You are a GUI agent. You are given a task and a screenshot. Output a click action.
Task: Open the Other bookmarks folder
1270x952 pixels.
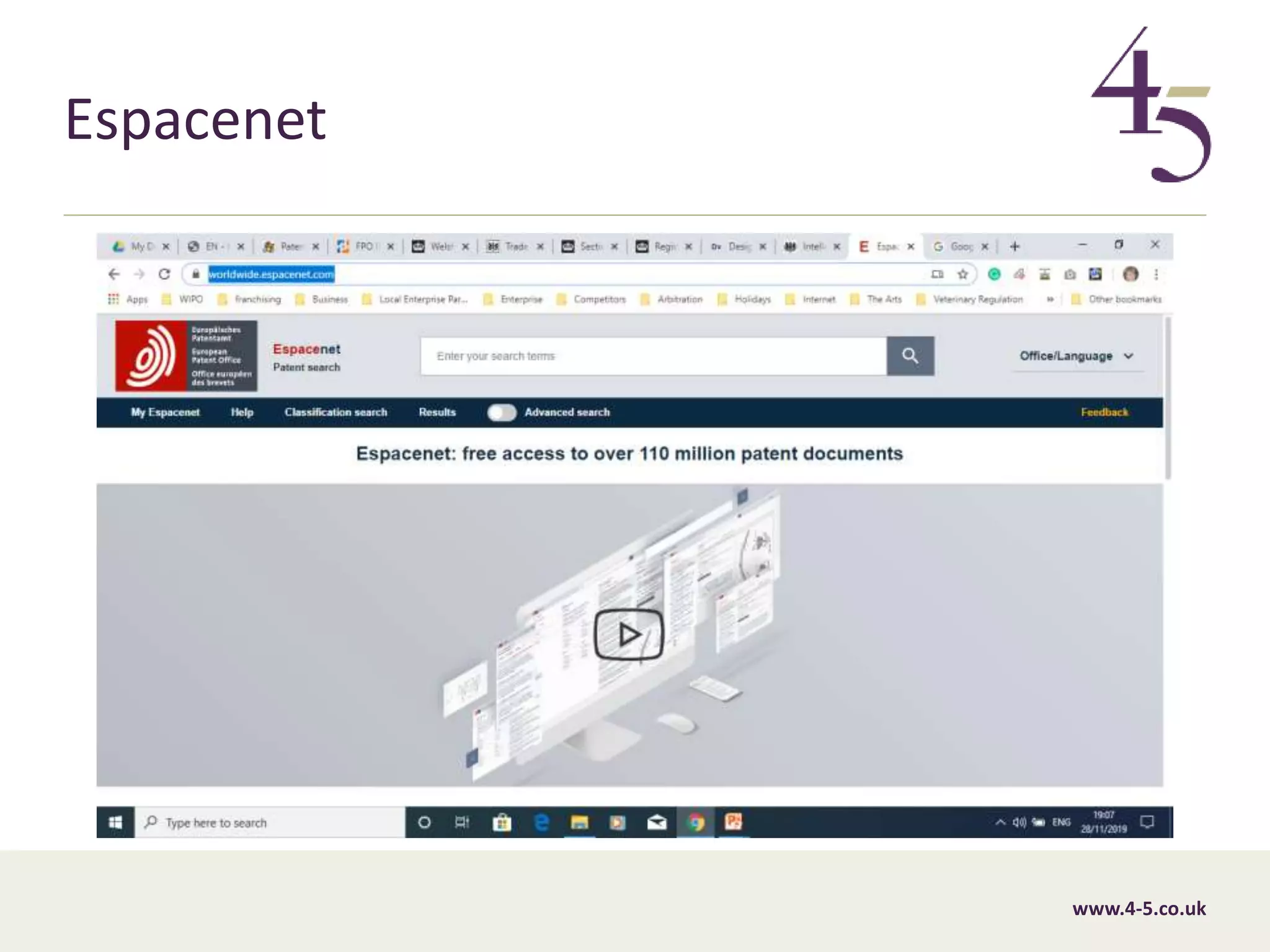[1116, 299]
